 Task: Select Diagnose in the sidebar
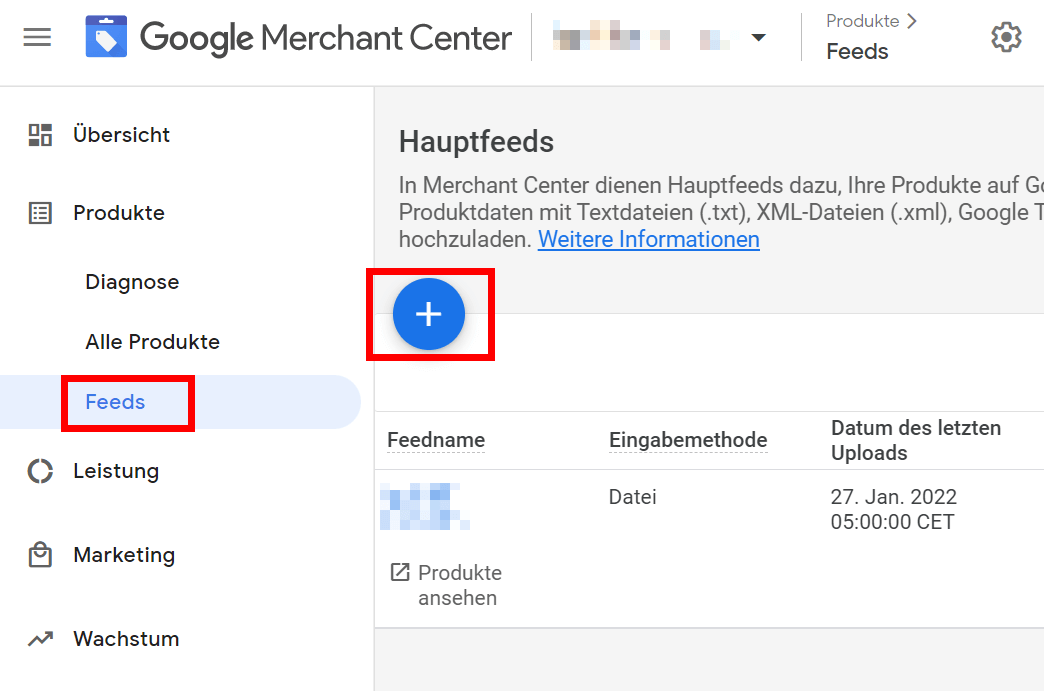coord(132,282)
